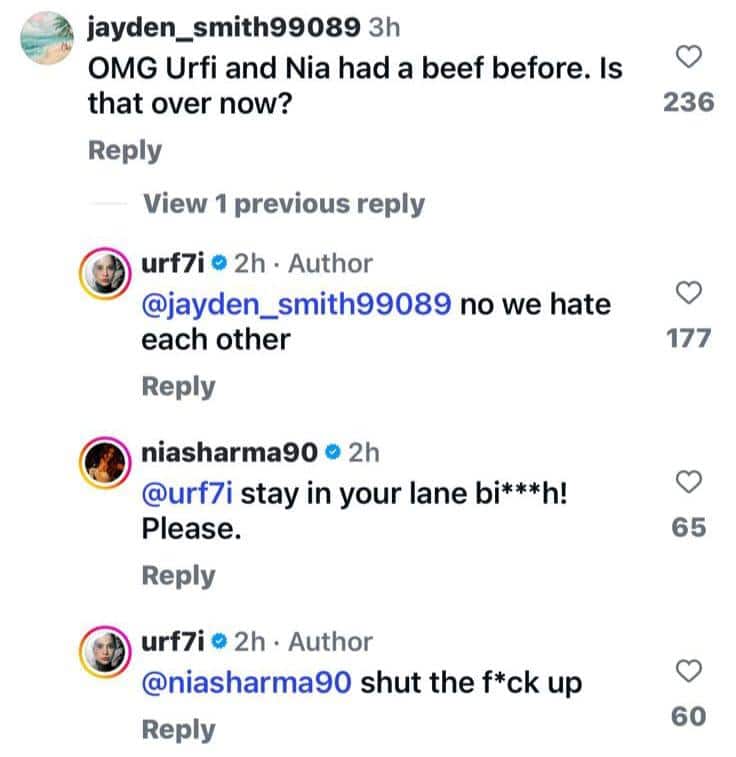Viewport: 736px width, 757px height.
Task: Expand View 1 previous reply
Action: coord(284,204)
